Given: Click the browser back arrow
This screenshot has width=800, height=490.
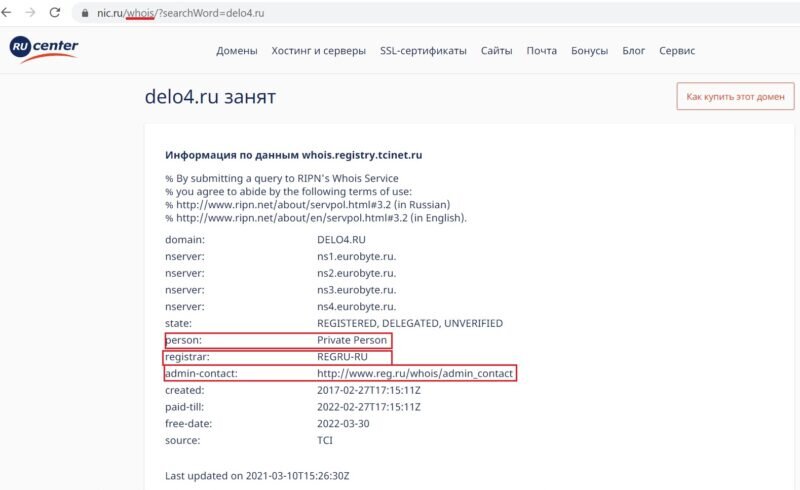Looking at the screenshot, I should click(x=7, y=12).
